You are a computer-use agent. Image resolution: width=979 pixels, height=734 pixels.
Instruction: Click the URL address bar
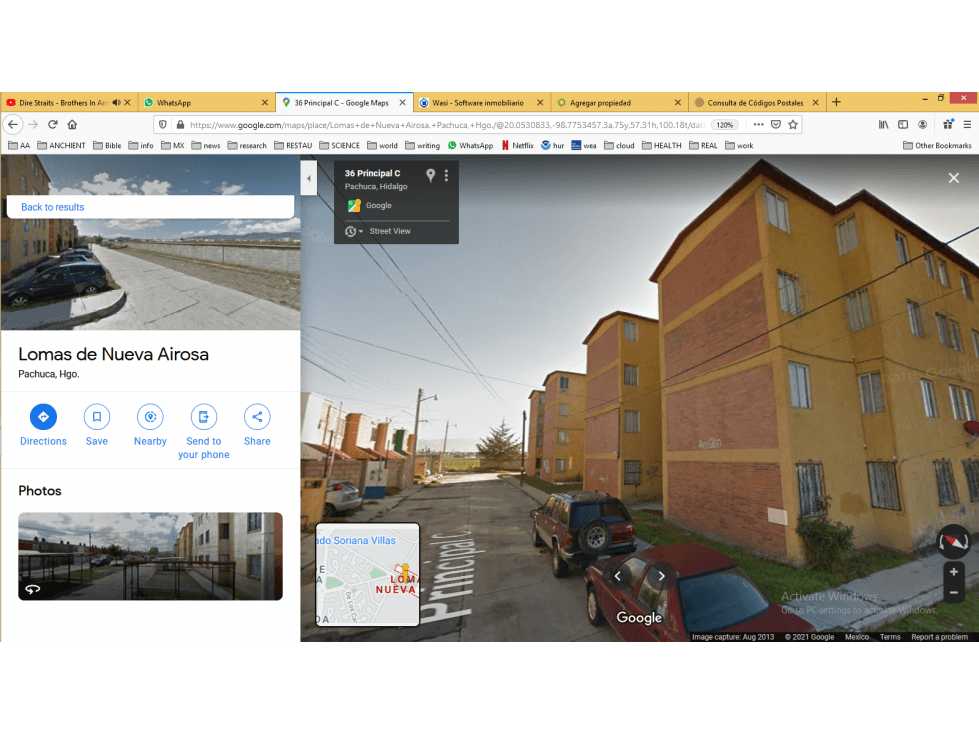pos(446,125)
